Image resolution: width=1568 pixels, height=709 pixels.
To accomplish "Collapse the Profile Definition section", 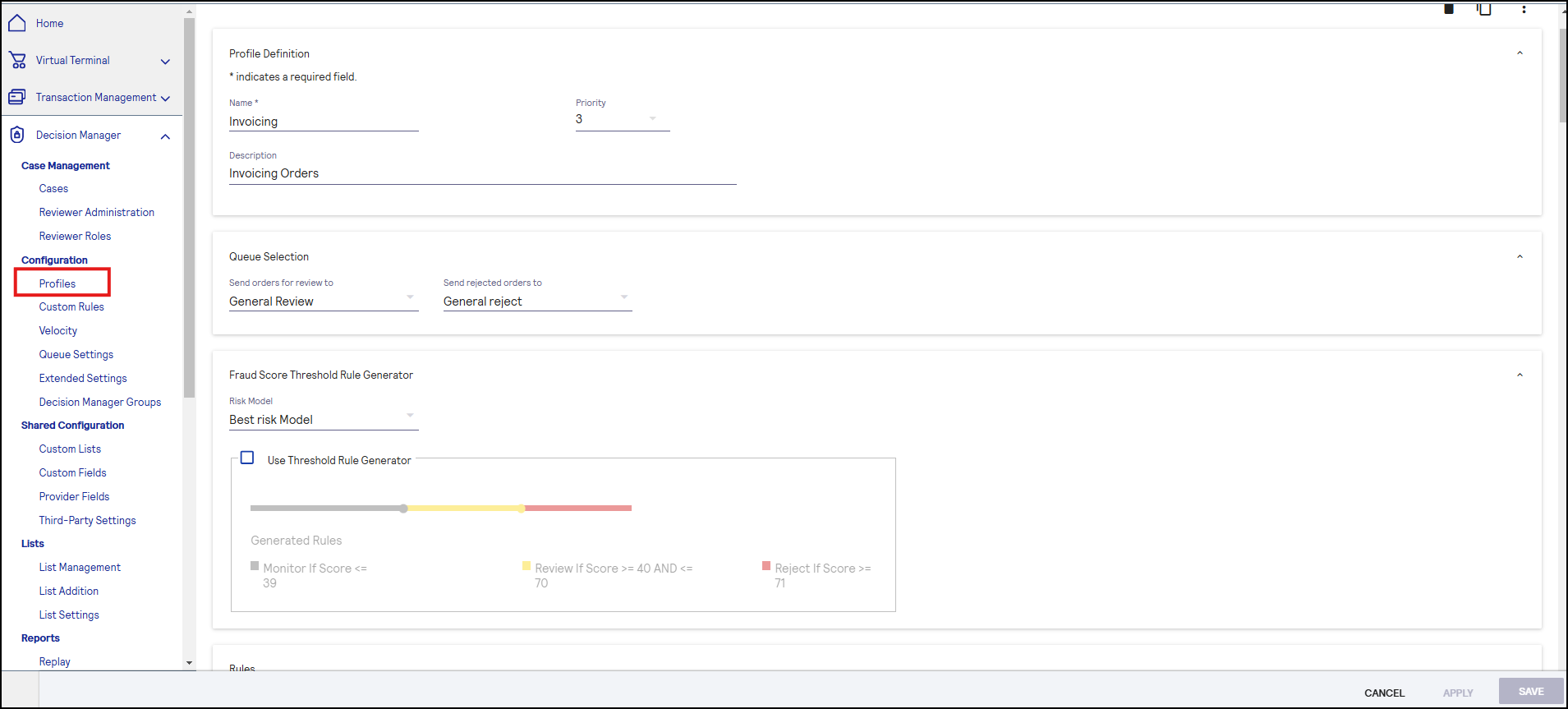I will pos(1520,53).
